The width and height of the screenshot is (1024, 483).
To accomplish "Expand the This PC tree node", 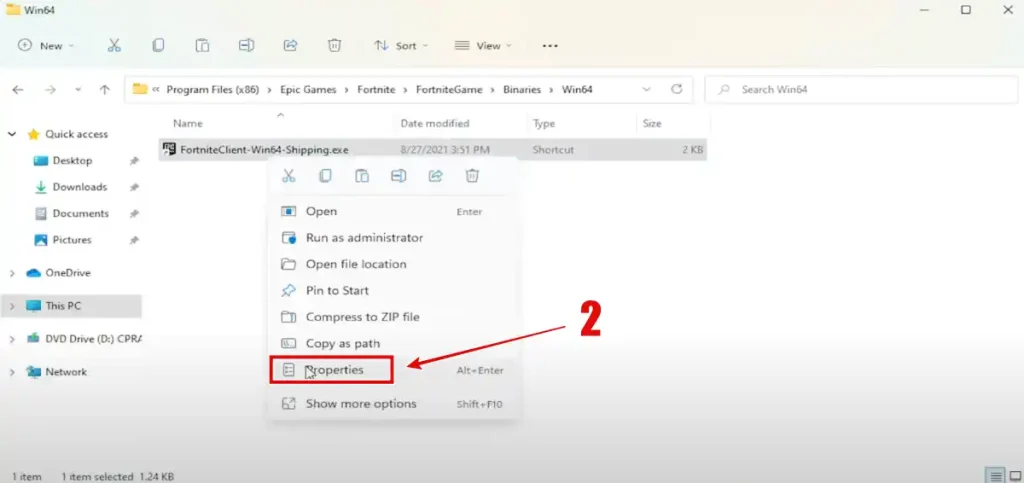I will pyautogui.click(x=12, y=305).
